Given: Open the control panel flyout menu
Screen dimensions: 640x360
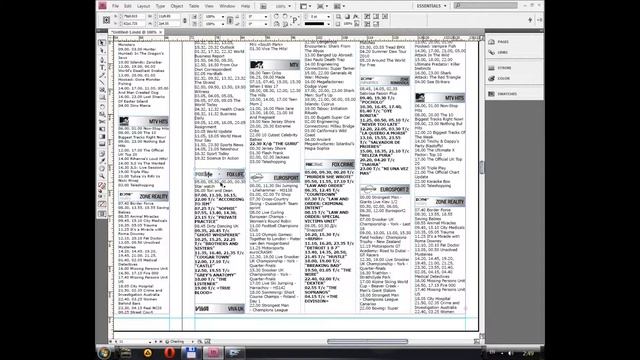Looking at the screenshot, I should 540,20.
